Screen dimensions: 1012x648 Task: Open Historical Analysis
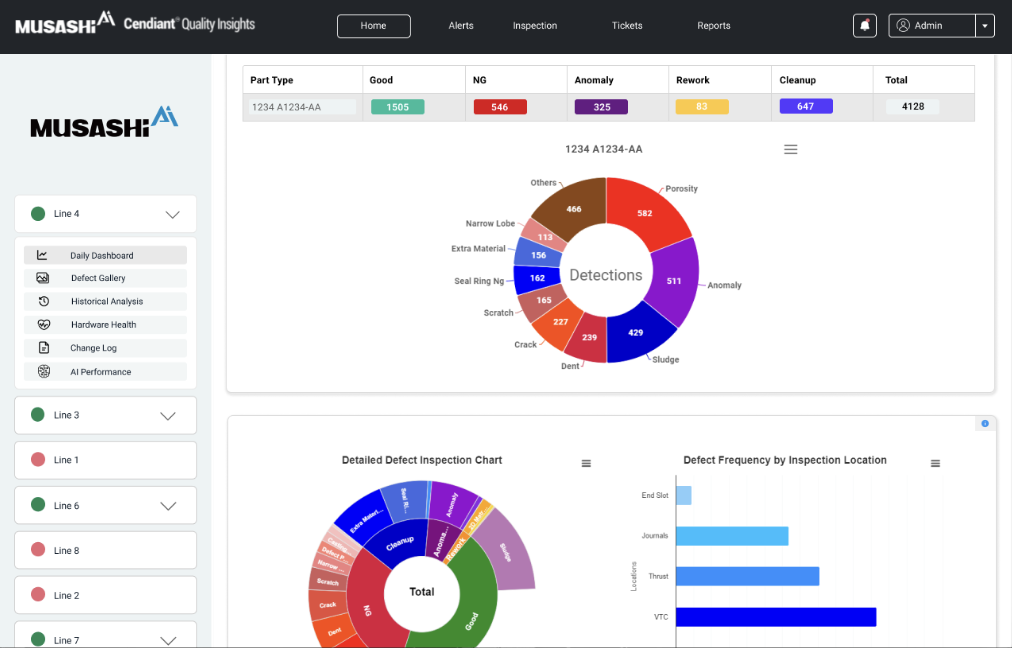click(105, 301)
